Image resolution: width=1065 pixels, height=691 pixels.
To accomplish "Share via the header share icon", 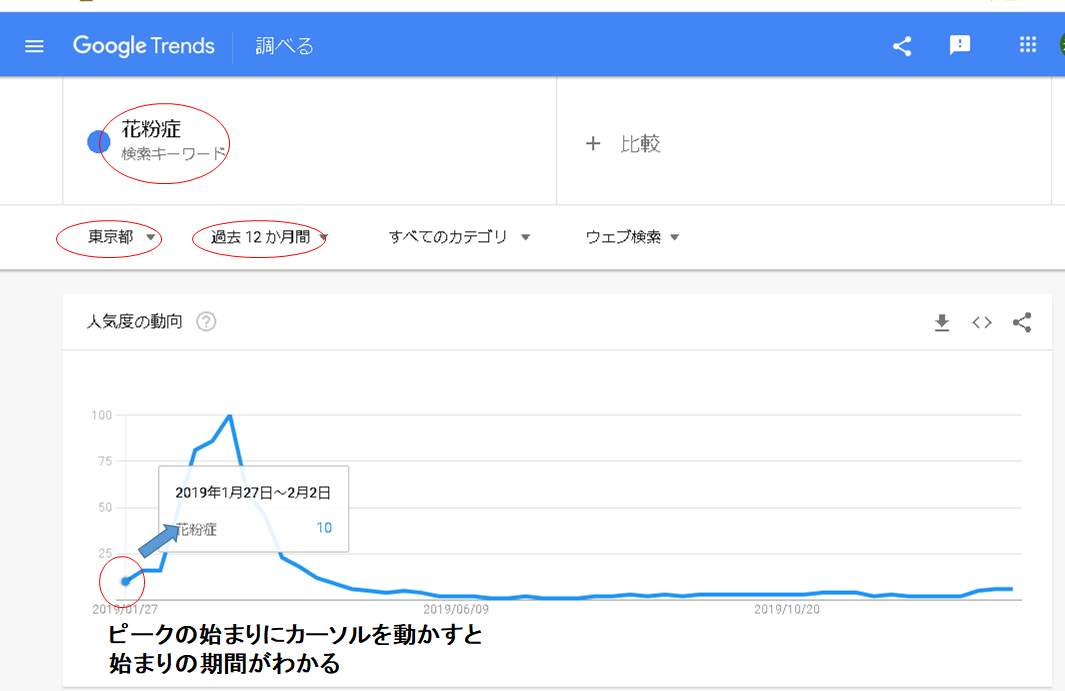I will click(x=902, y=46).
